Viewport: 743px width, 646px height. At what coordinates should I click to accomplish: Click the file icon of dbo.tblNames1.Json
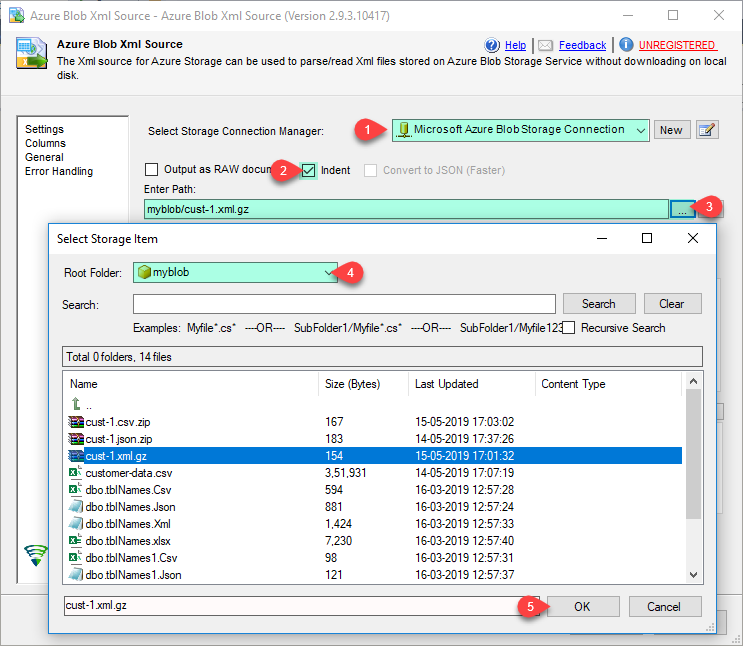pos(76,575)
